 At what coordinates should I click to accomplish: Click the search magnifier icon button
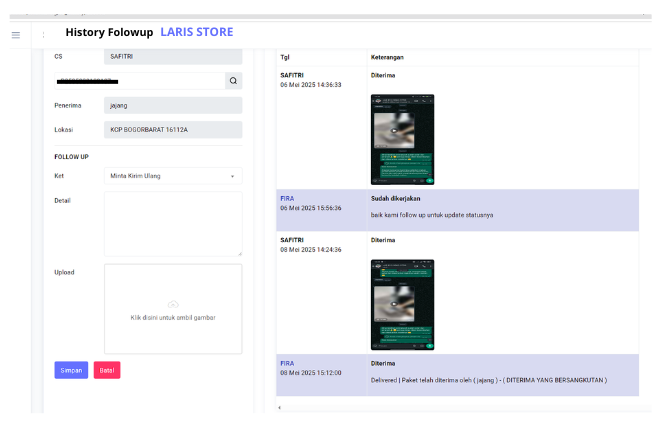233,81
